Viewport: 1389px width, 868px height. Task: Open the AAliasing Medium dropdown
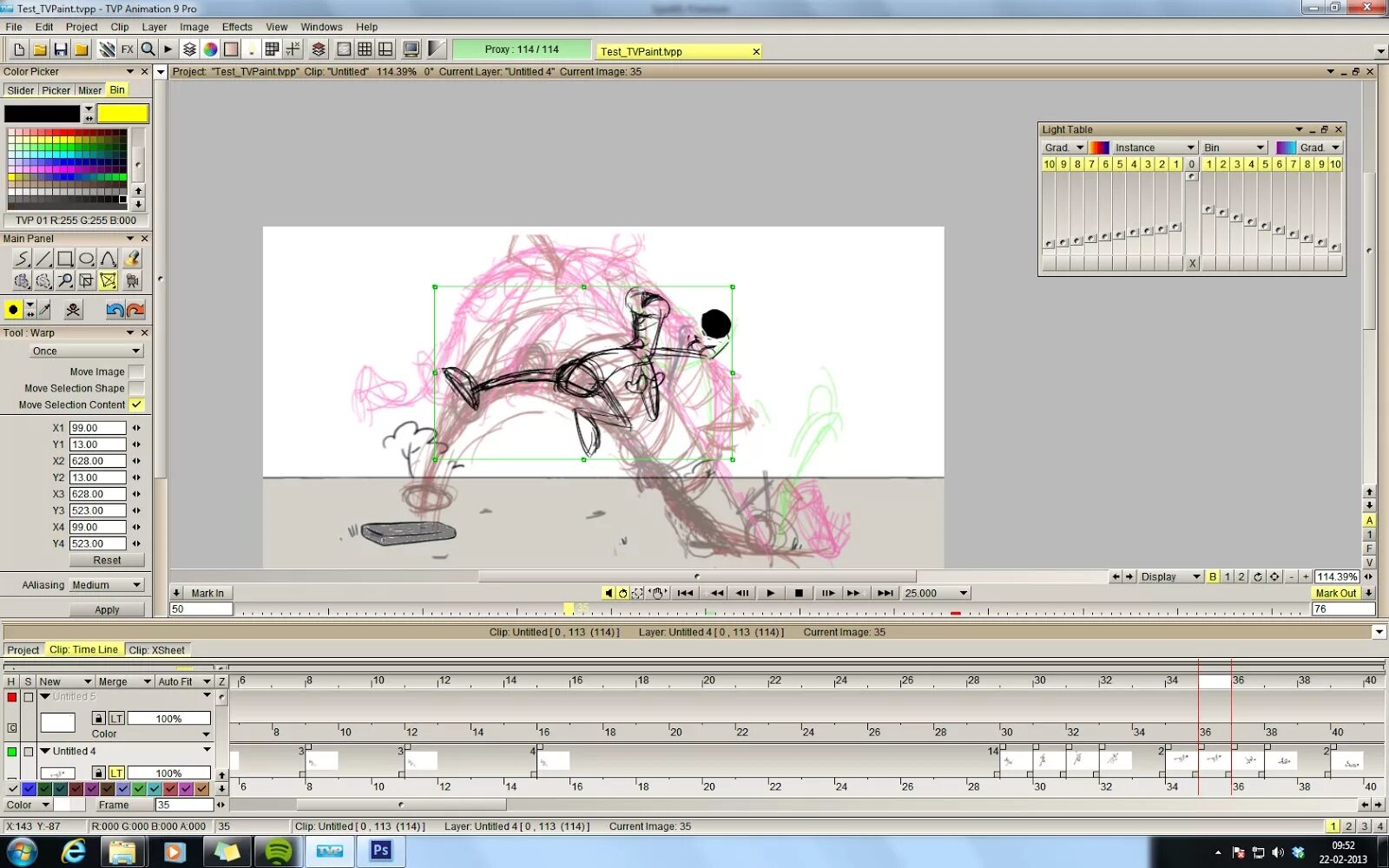[x=106, y=585]
